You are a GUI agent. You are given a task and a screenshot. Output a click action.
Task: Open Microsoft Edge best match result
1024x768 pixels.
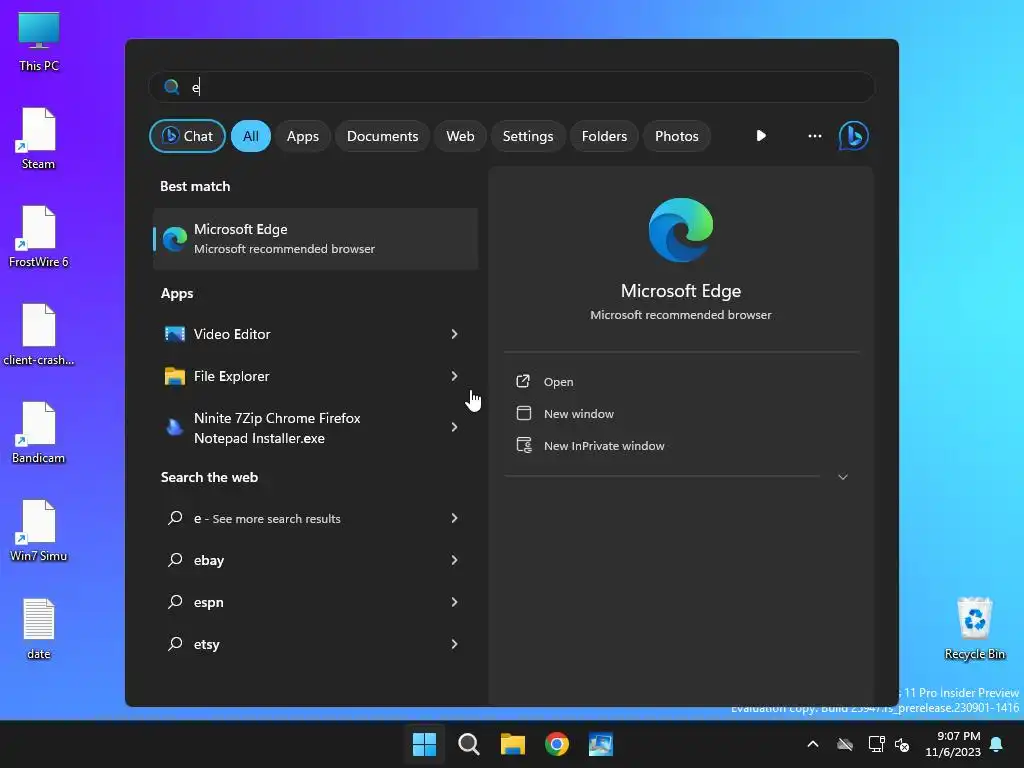pyautogui.click(x=315, y=239)
